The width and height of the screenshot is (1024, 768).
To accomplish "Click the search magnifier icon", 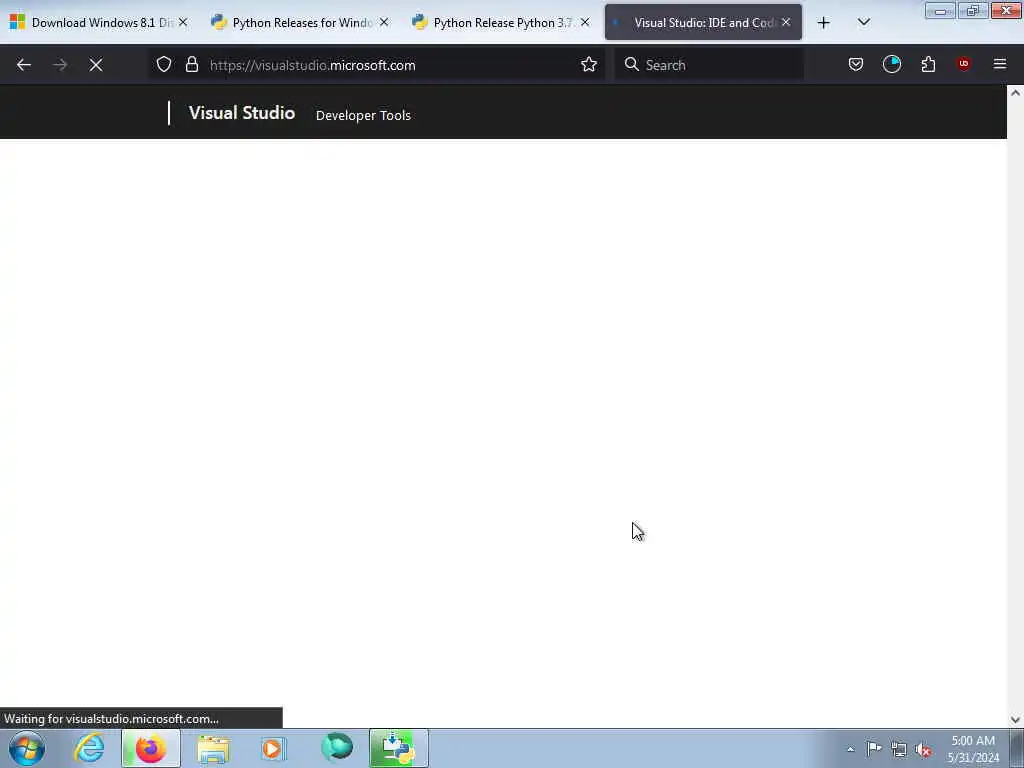I will (632, 64).
